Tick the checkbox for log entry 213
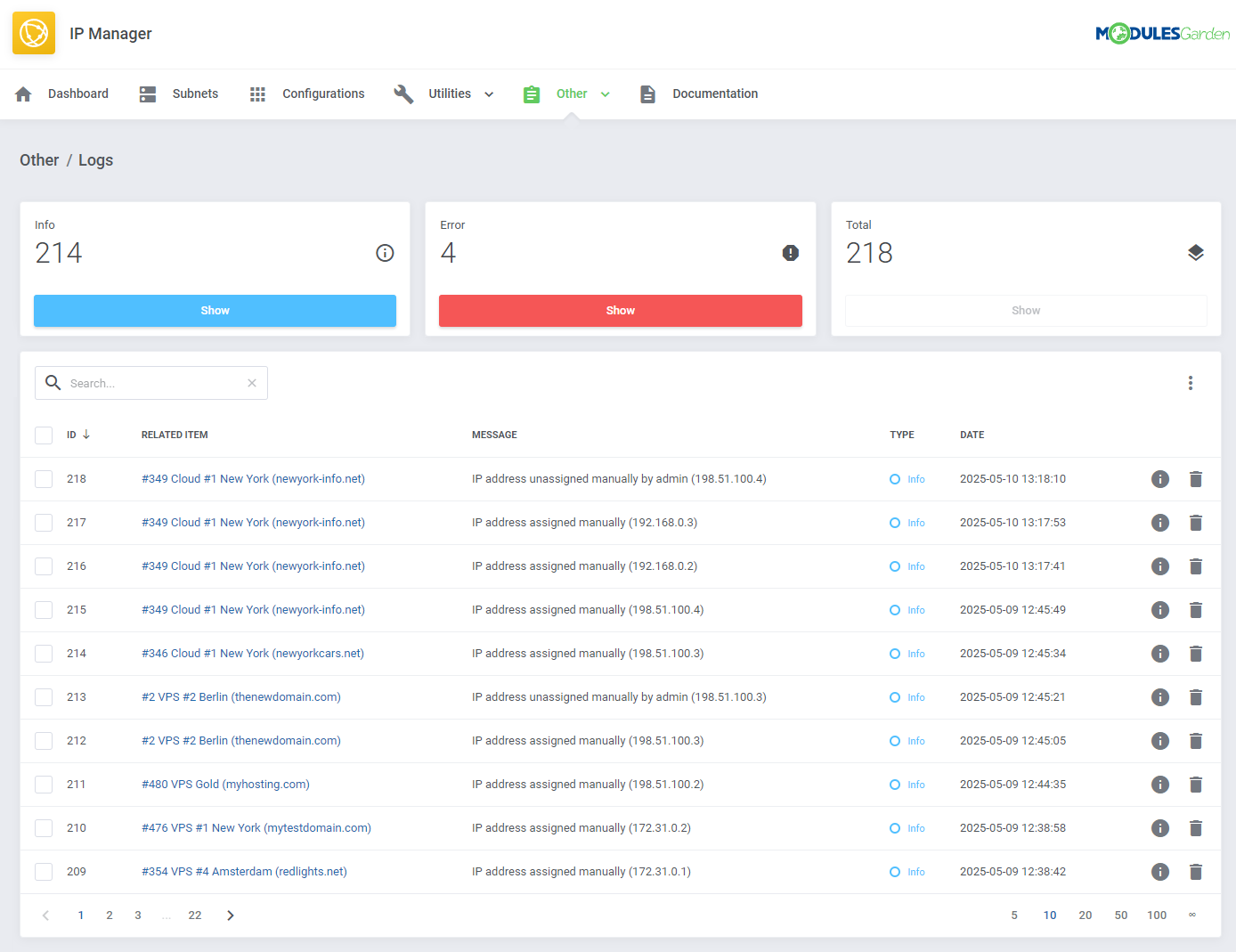This screenshot has width=1236, height=952. click(x=44, y=696)
